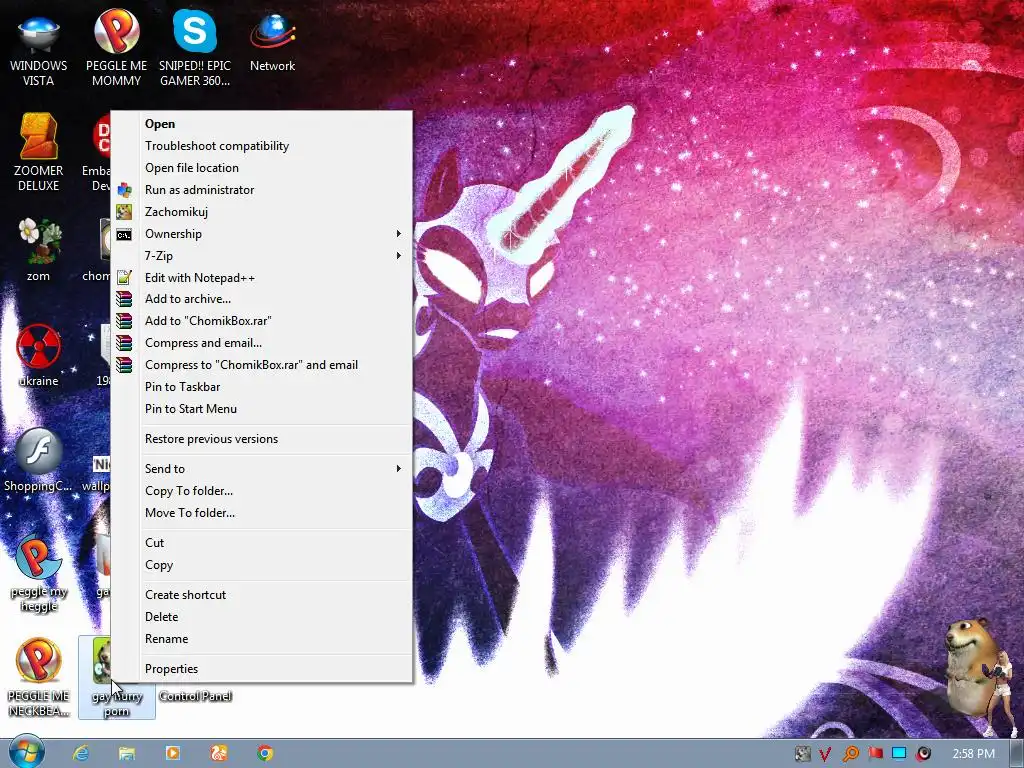Select Pin to Taskbar

(262, 387)
